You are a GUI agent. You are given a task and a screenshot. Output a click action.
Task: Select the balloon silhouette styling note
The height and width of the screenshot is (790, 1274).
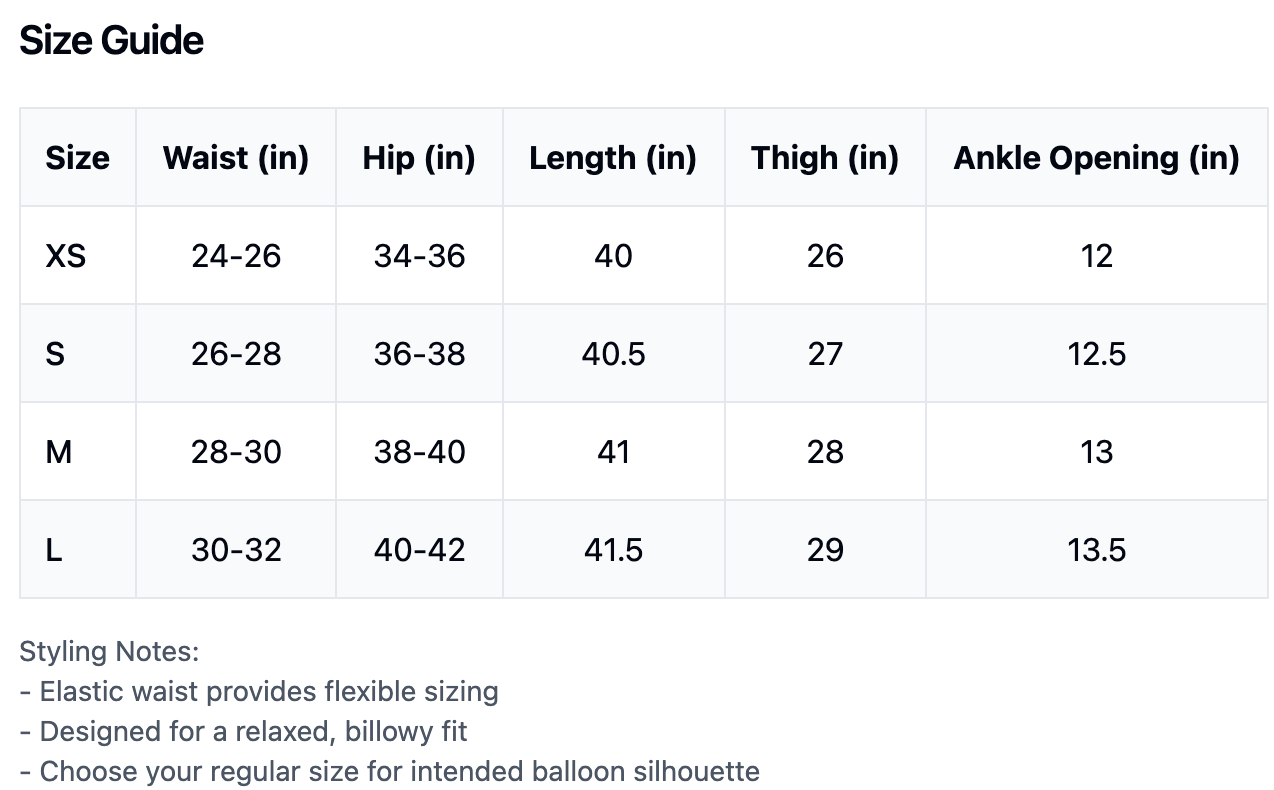[x=389, y=772]
